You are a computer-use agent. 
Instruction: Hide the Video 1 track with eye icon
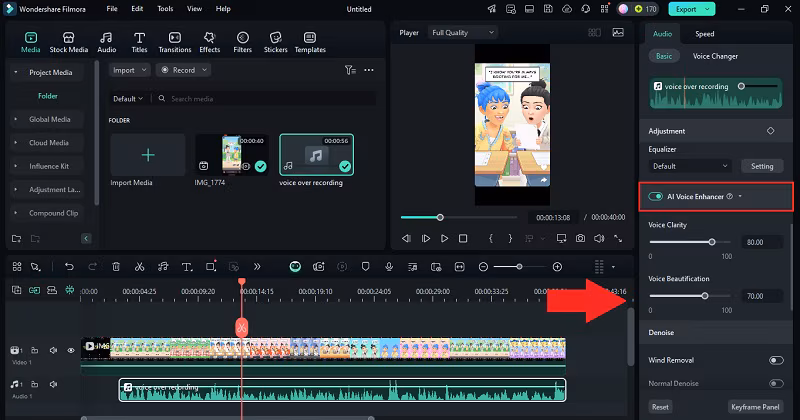pyautogui.click(x=71, y=351)
